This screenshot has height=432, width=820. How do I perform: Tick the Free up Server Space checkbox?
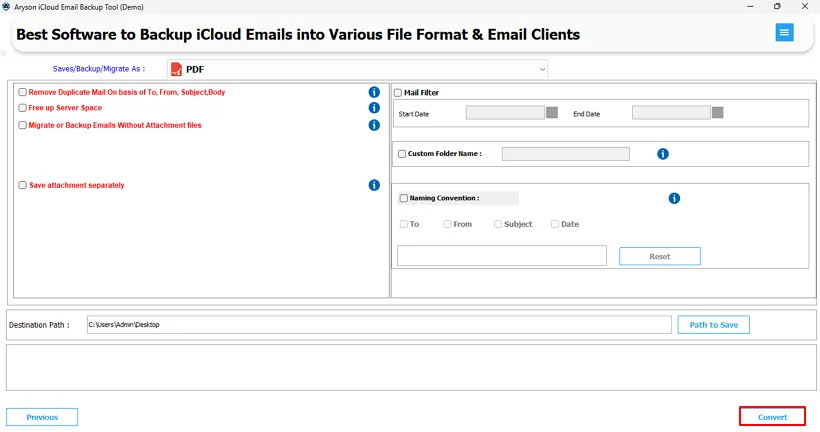pos(22,108)
